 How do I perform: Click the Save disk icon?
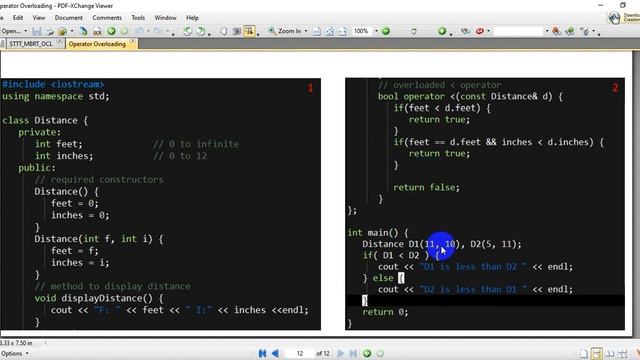(37, 31)
